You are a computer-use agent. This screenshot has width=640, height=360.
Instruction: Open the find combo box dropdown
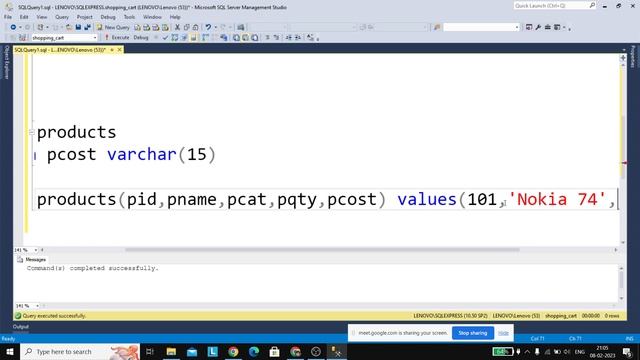[517, 27]
